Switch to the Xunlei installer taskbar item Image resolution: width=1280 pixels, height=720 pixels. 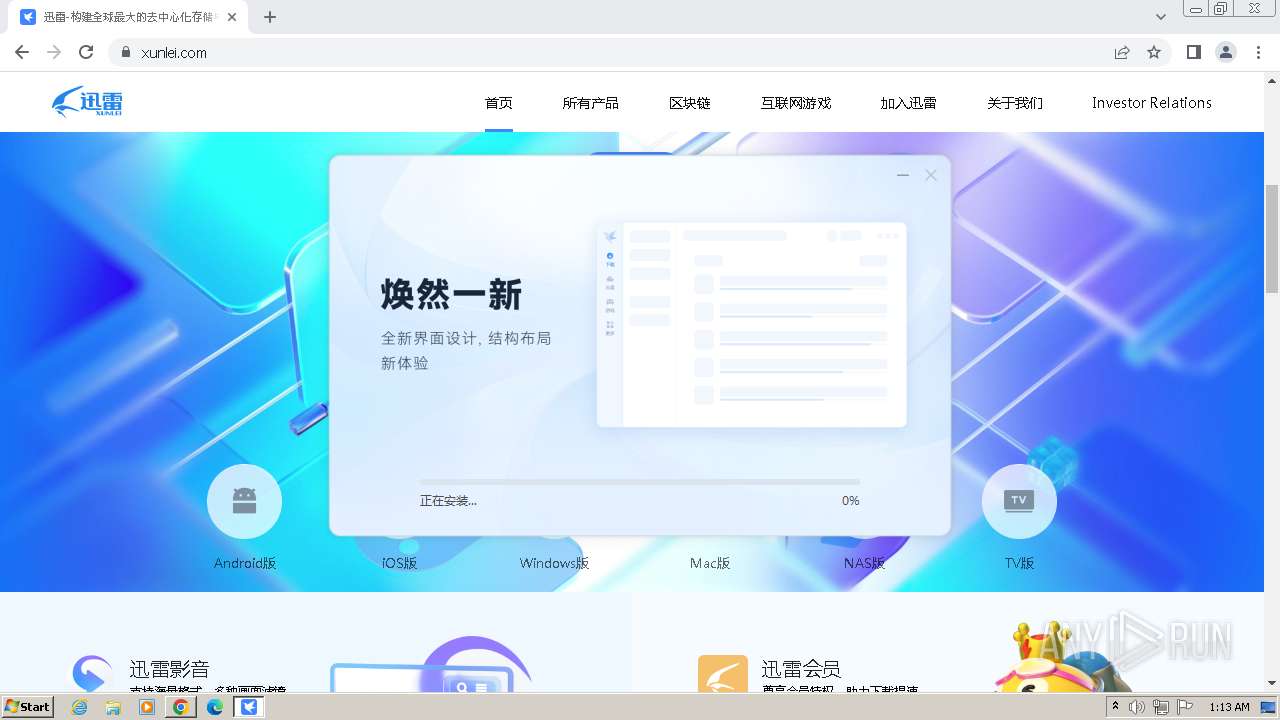(249, 707)
